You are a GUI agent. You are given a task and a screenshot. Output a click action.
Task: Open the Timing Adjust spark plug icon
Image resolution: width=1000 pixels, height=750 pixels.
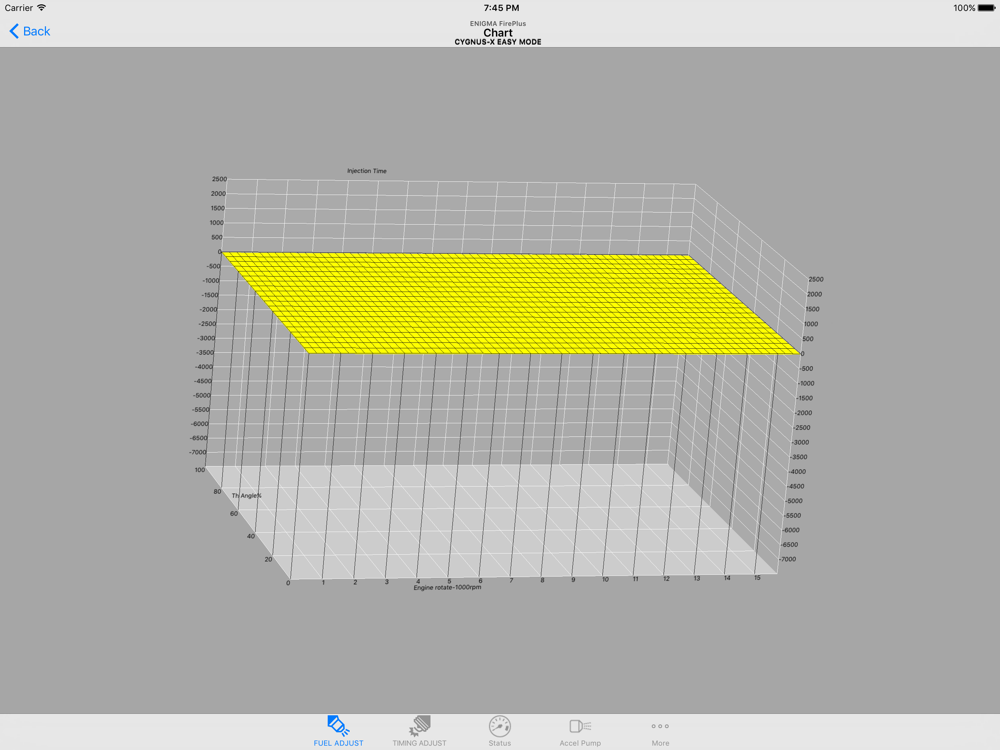[420, 726]
